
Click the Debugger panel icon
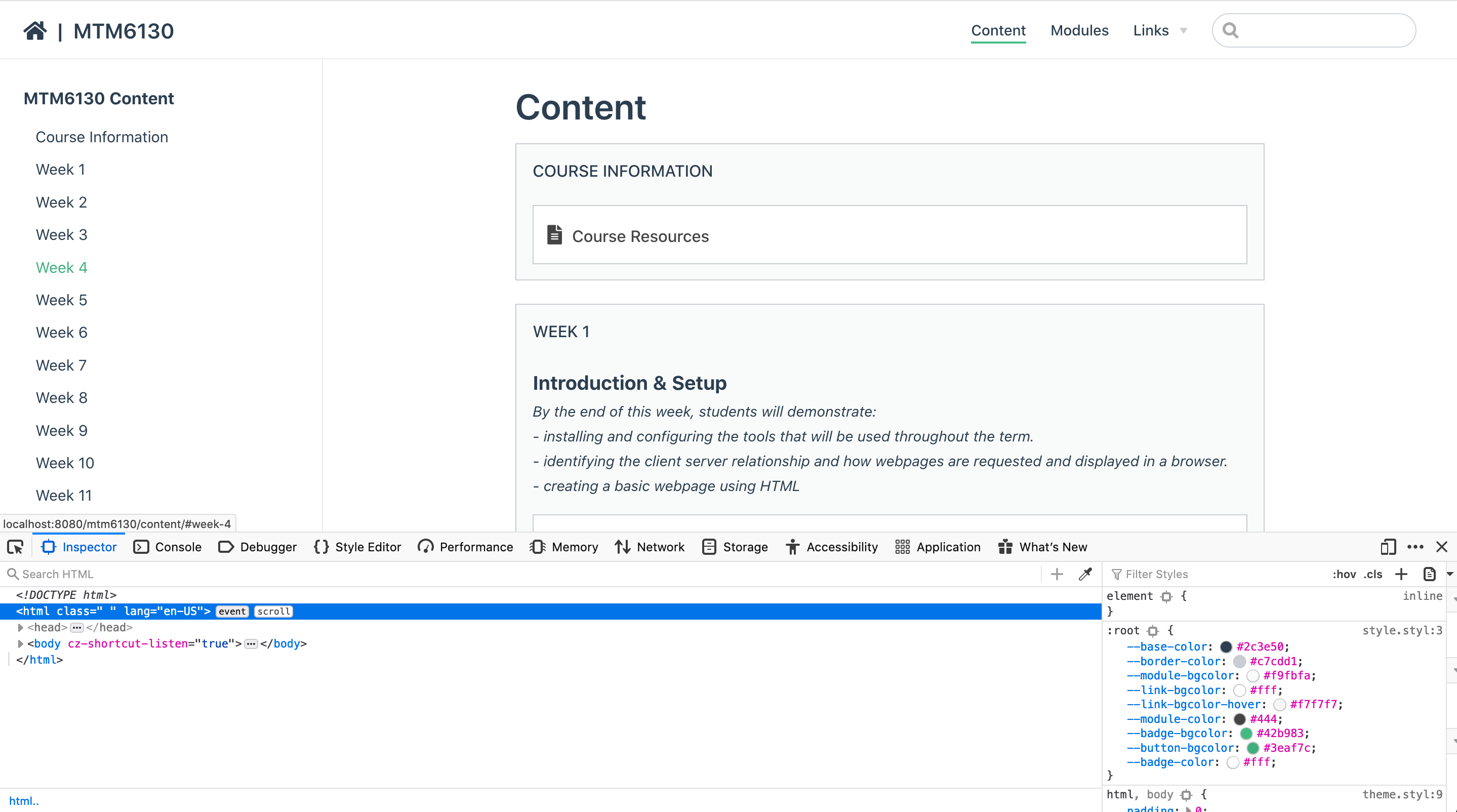tap(226, 547)
